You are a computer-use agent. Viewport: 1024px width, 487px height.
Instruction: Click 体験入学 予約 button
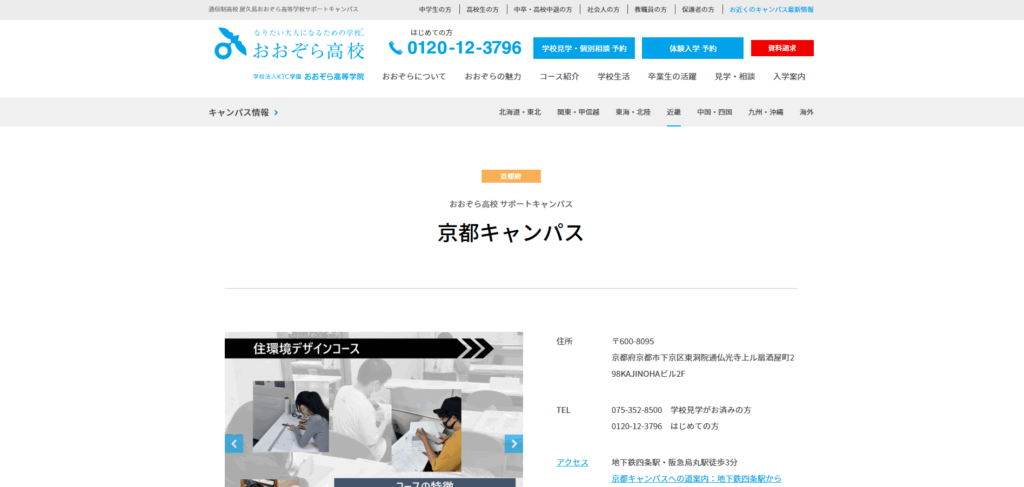[x=692, y=48]
